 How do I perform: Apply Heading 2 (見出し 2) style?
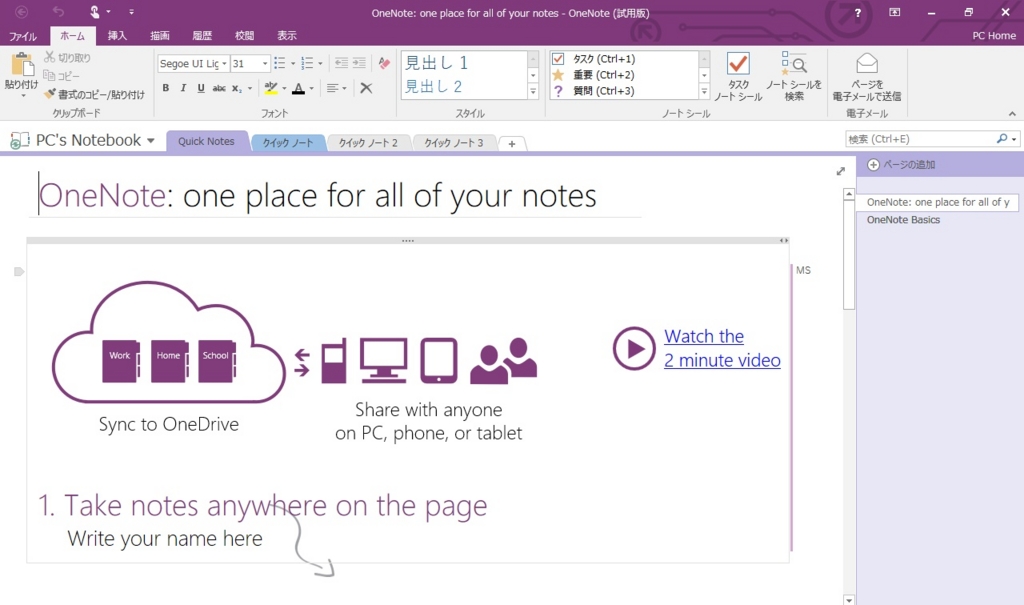(x=434, y=86)
